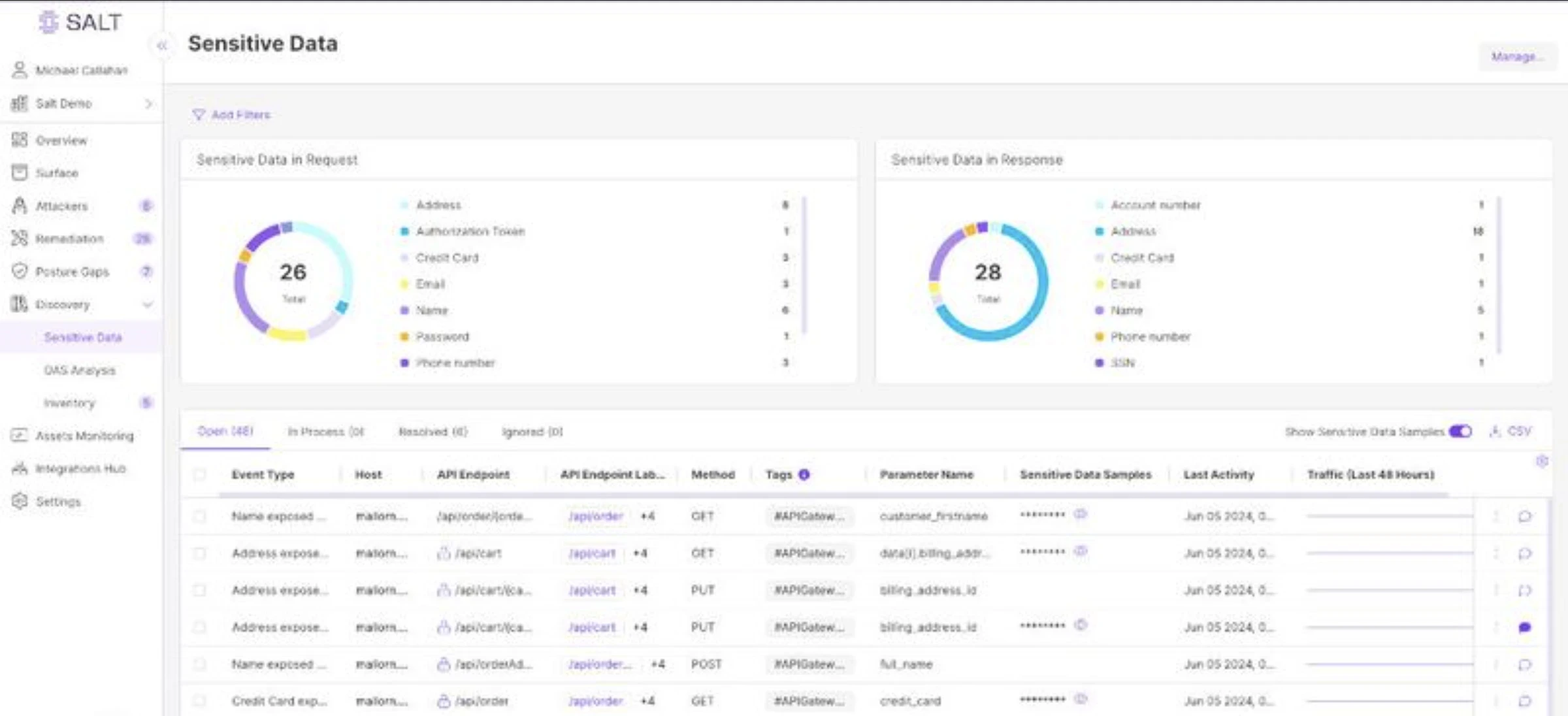Open the Attackers panel icon

click(20, 206)
